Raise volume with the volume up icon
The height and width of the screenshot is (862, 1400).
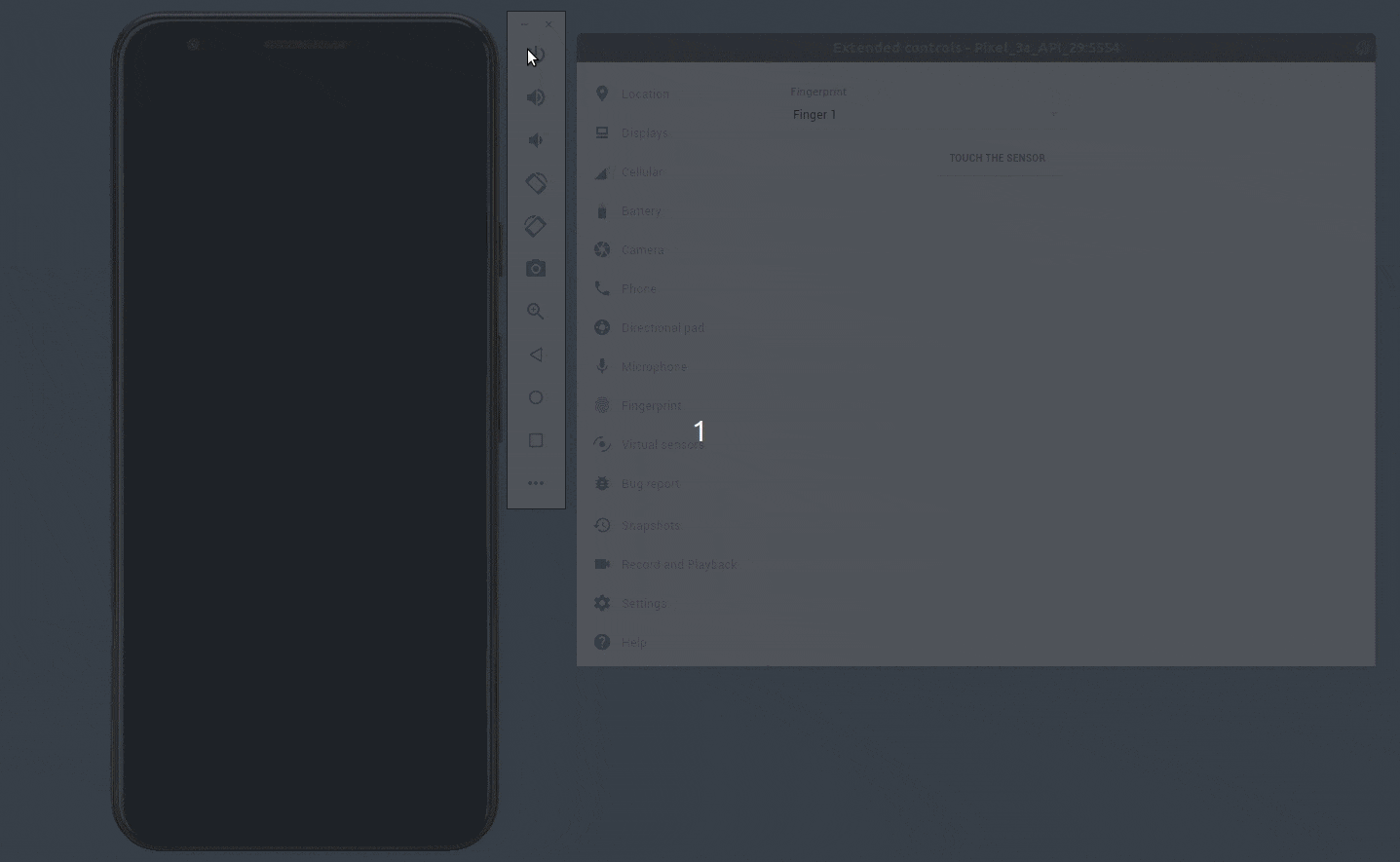pyautogui.click(x=536, y=97)
